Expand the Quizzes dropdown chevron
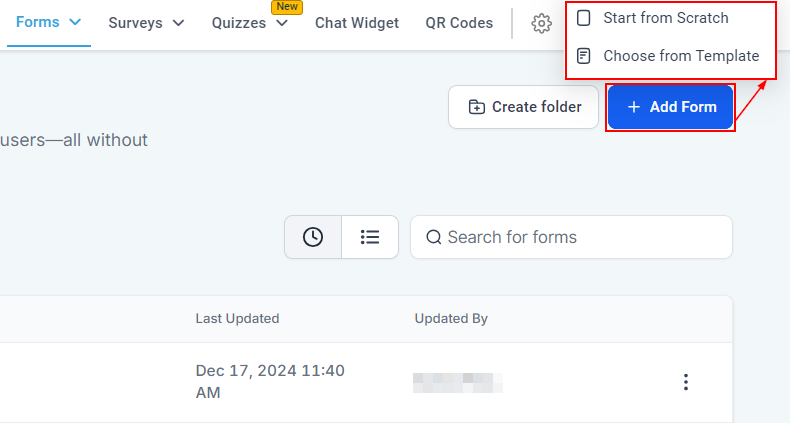This screenshot has height=423, width=790. 282,23
